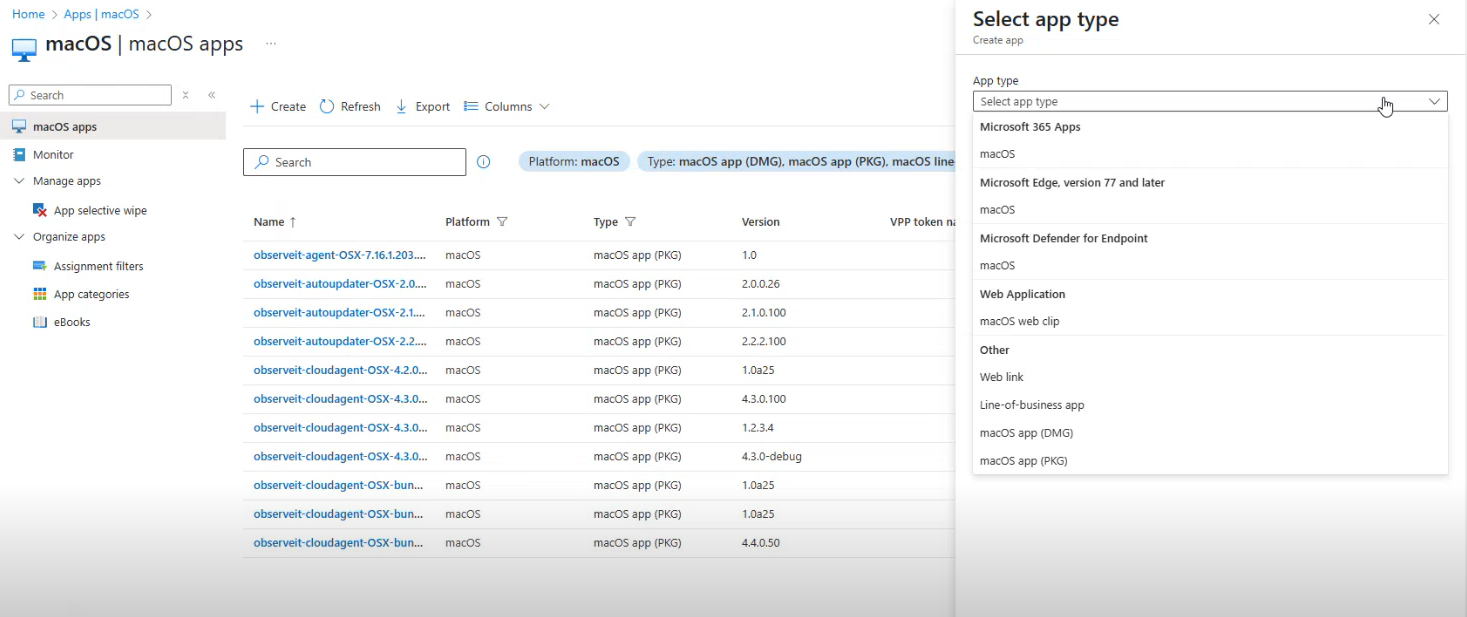
Task: Click the Columns list icon
Action: tap(471, 107)
